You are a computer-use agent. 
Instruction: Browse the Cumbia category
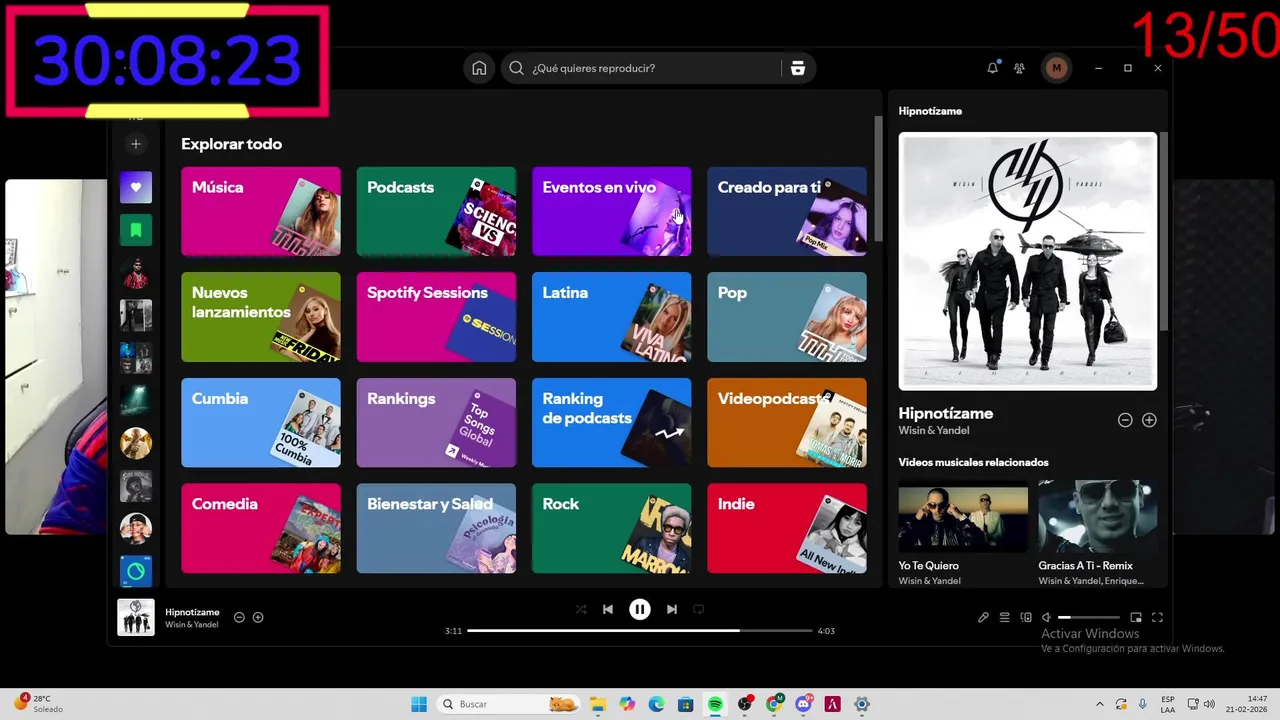[261, 423]
